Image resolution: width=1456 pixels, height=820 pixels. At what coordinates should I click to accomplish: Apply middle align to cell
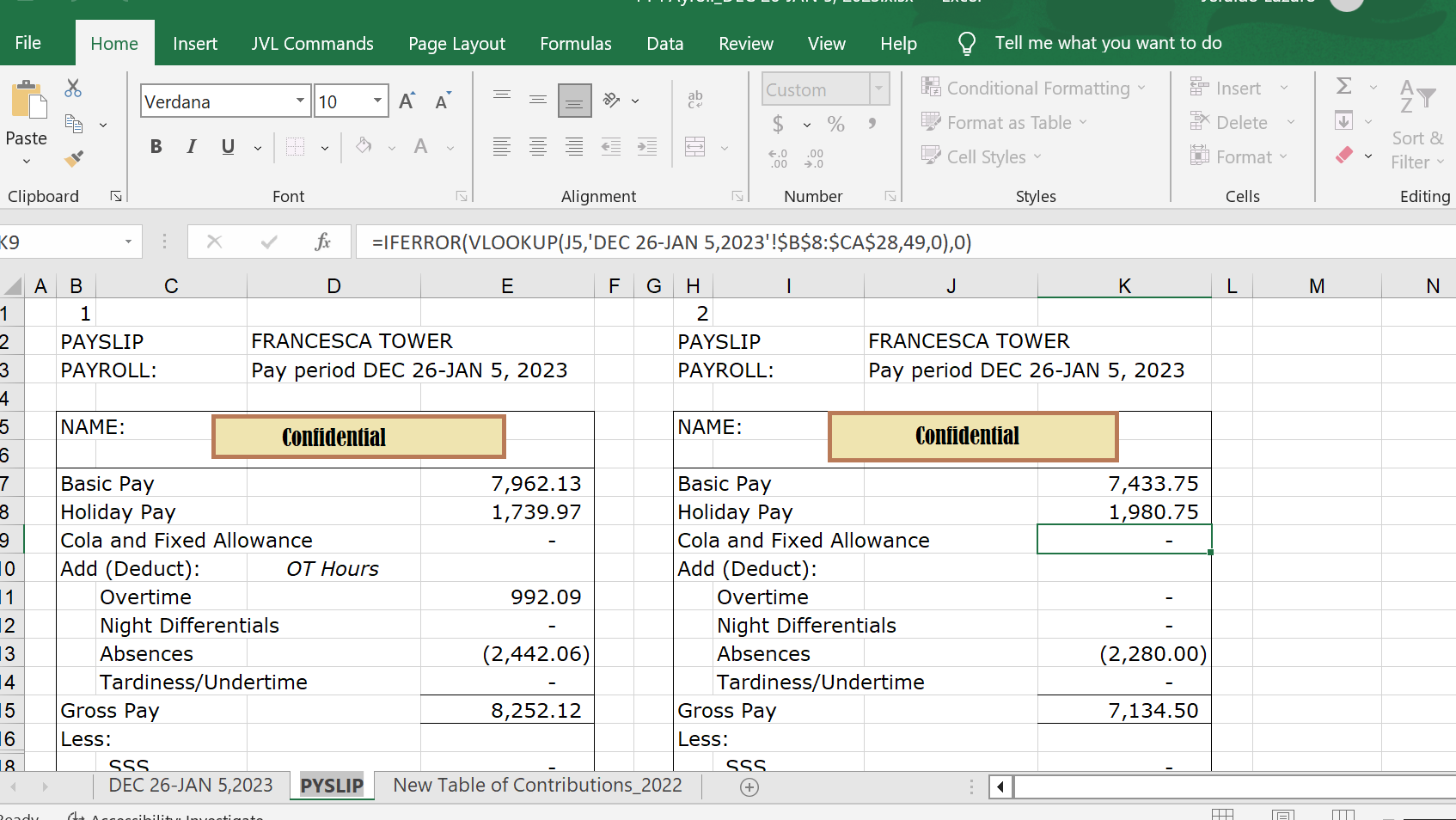coord(538,100)
